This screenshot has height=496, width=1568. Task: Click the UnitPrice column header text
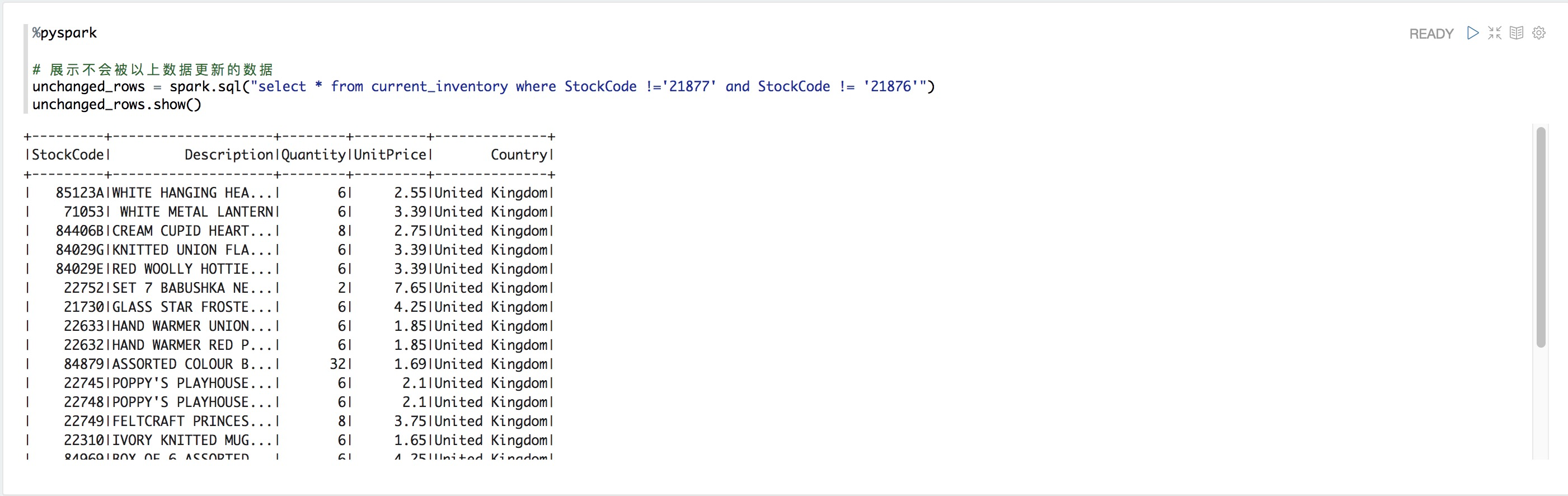pos(390,155)
